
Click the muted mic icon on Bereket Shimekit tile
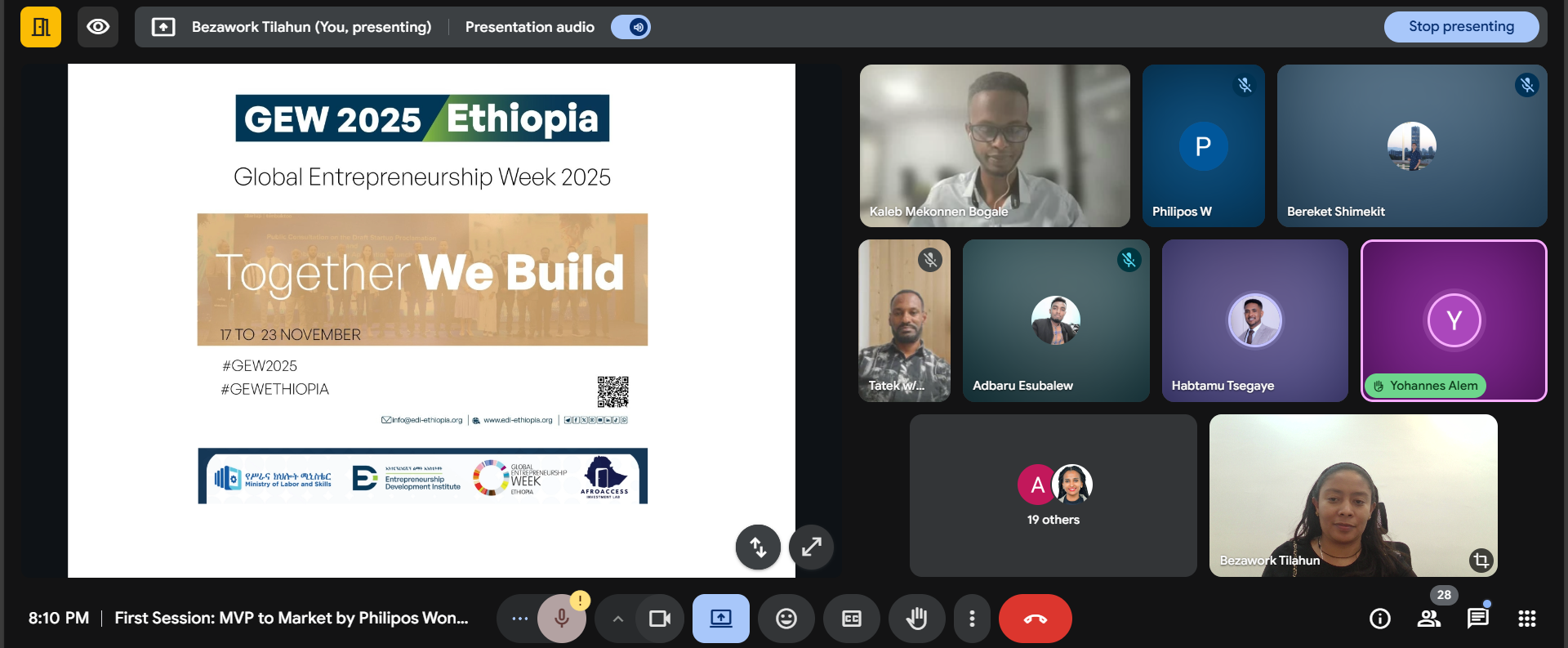pos(1527,85)
